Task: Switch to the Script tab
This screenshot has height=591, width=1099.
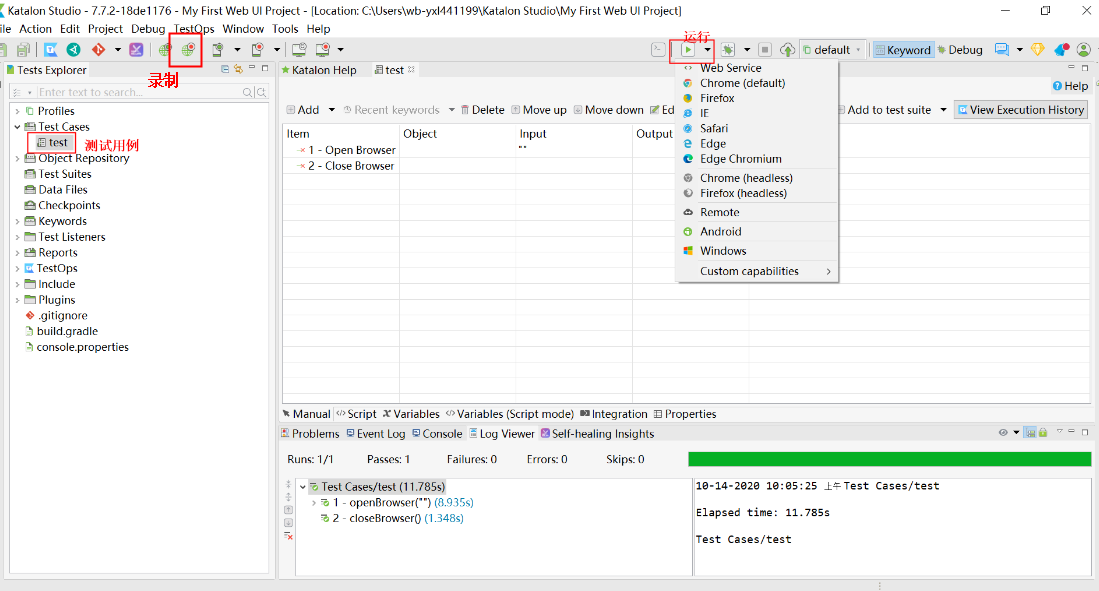Action: tap(356, 414)
